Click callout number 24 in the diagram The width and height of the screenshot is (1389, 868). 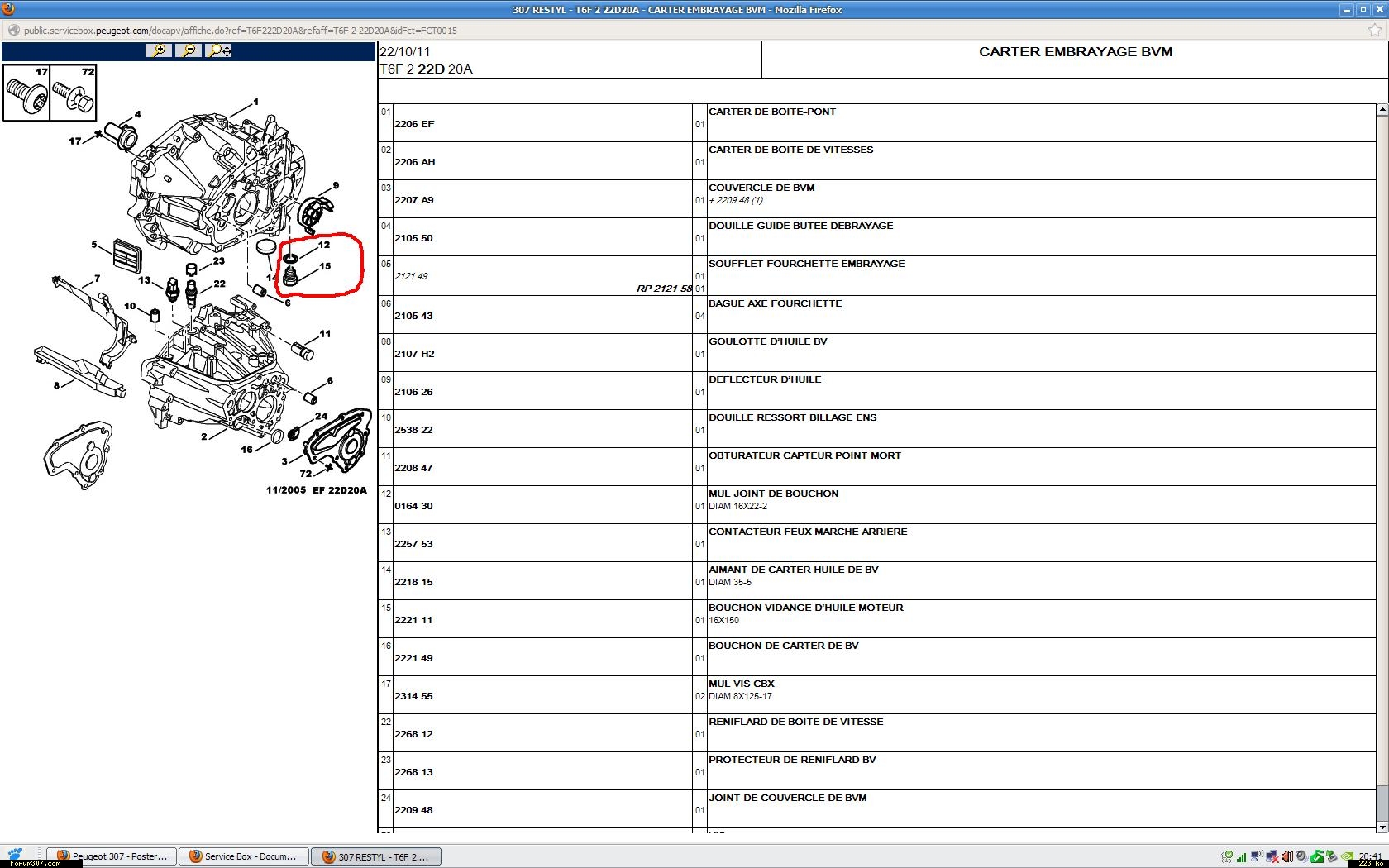(321, 416)
